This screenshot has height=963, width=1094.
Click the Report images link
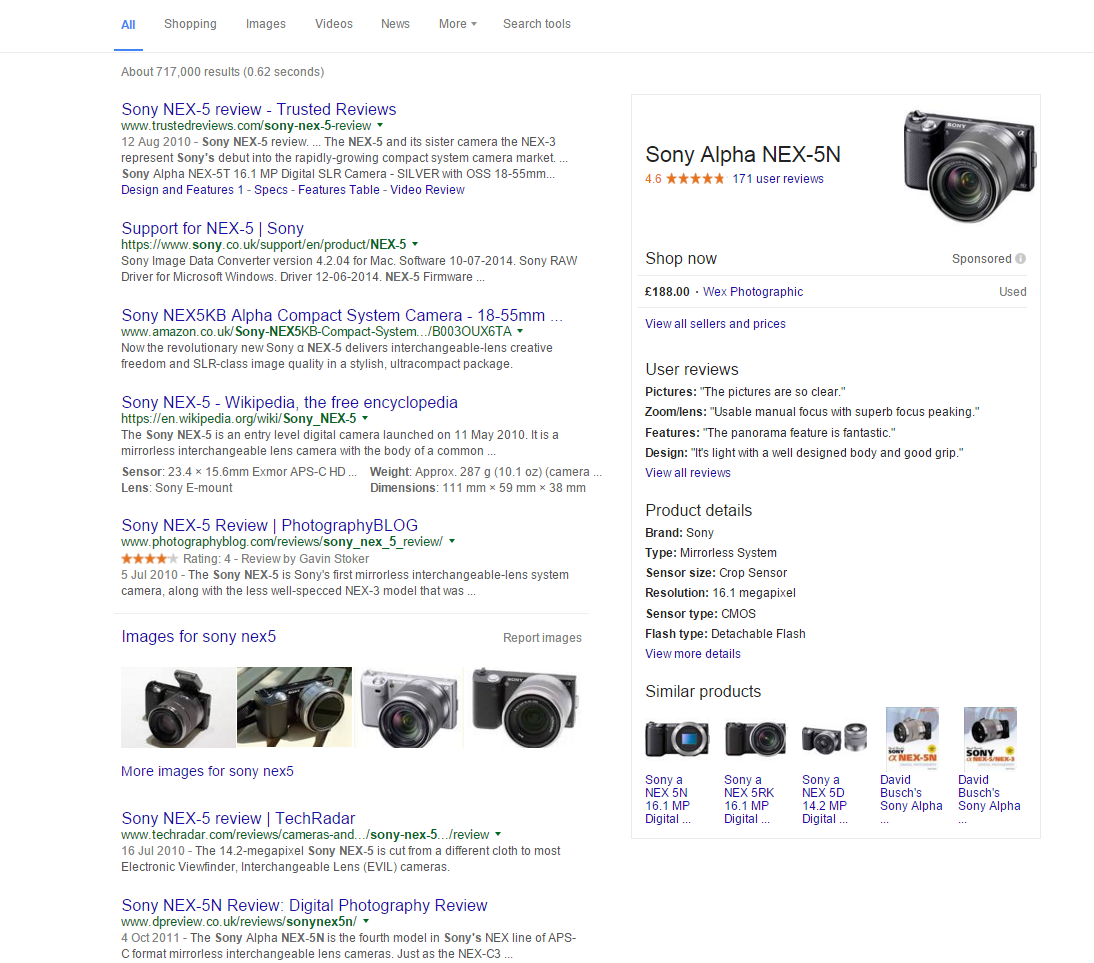(x=542, y=638)
